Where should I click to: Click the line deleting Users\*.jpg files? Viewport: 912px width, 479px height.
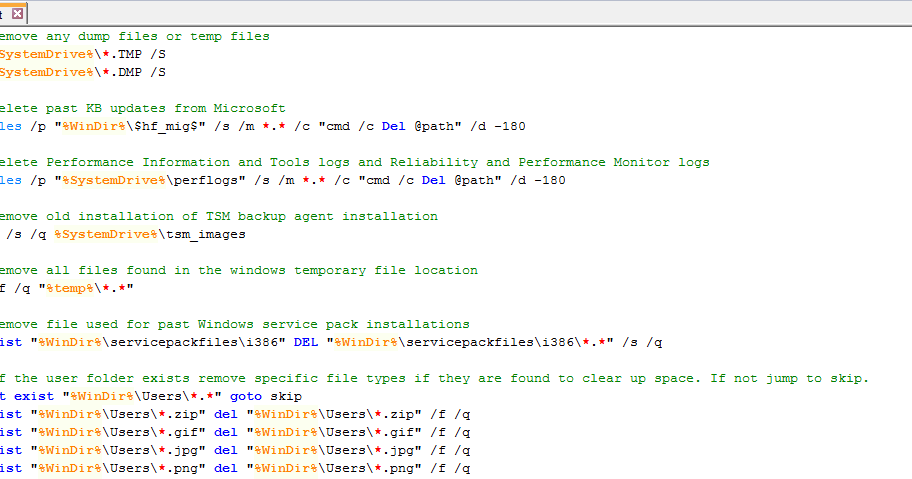[235, 451]
